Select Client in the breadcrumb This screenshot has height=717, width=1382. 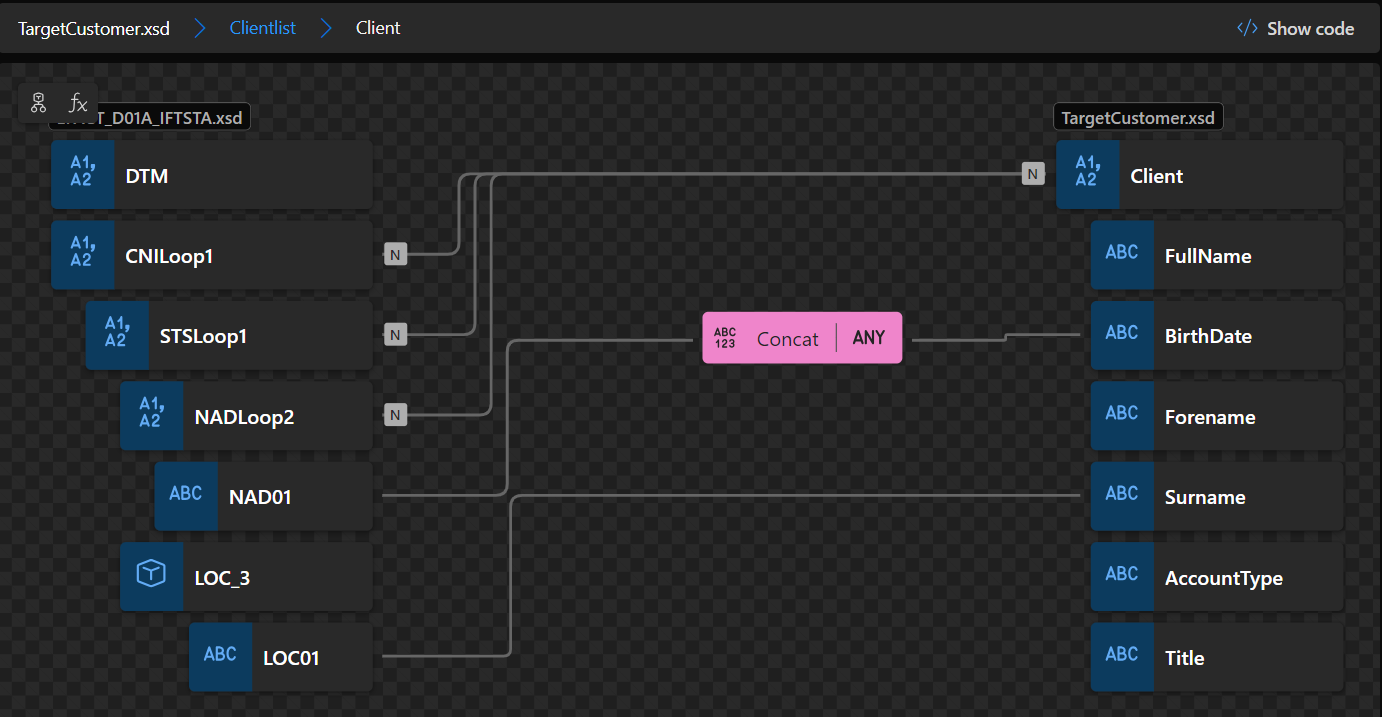[x=378, y=27]
